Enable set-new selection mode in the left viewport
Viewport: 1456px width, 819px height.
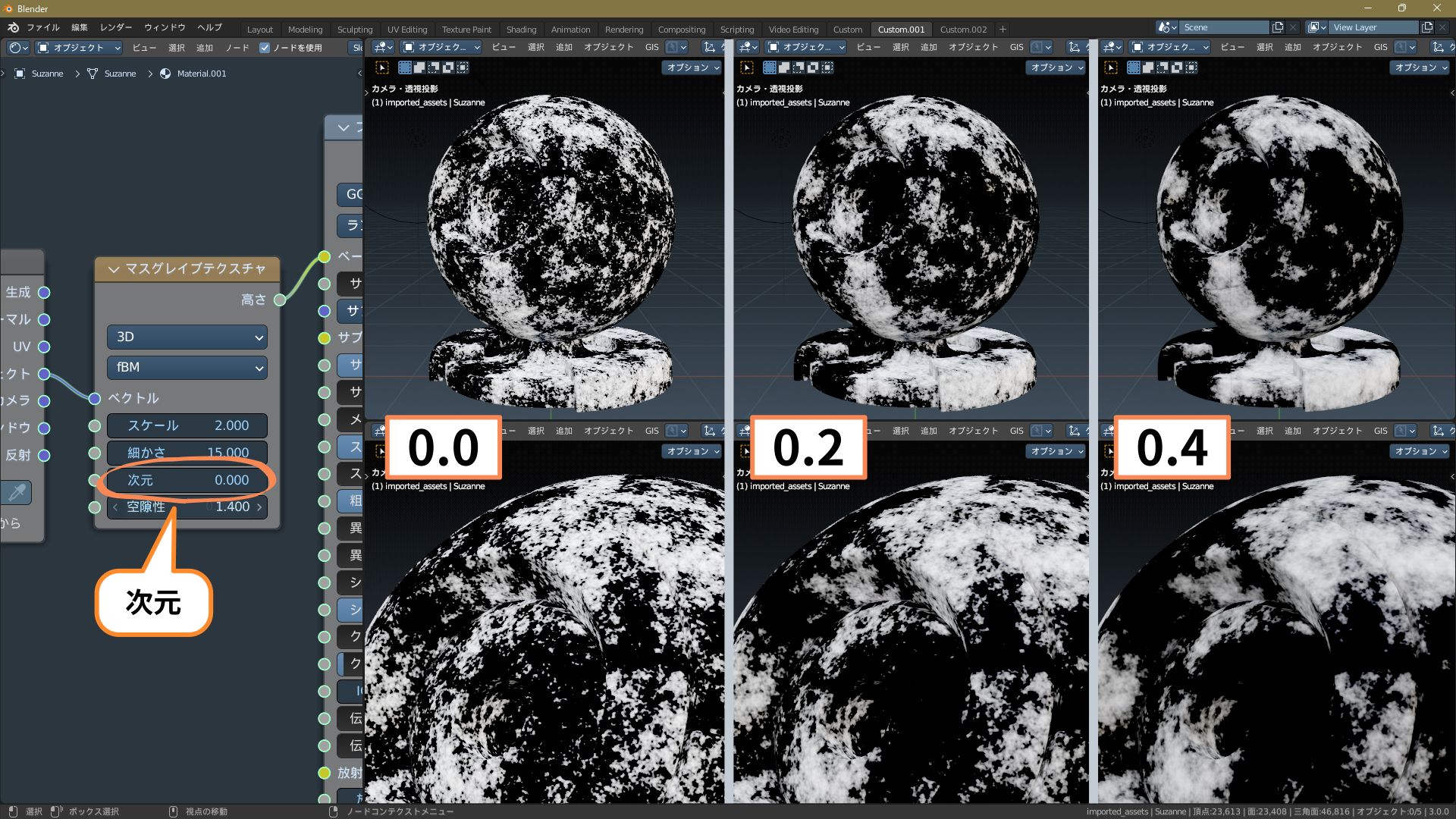click(405, 67)
